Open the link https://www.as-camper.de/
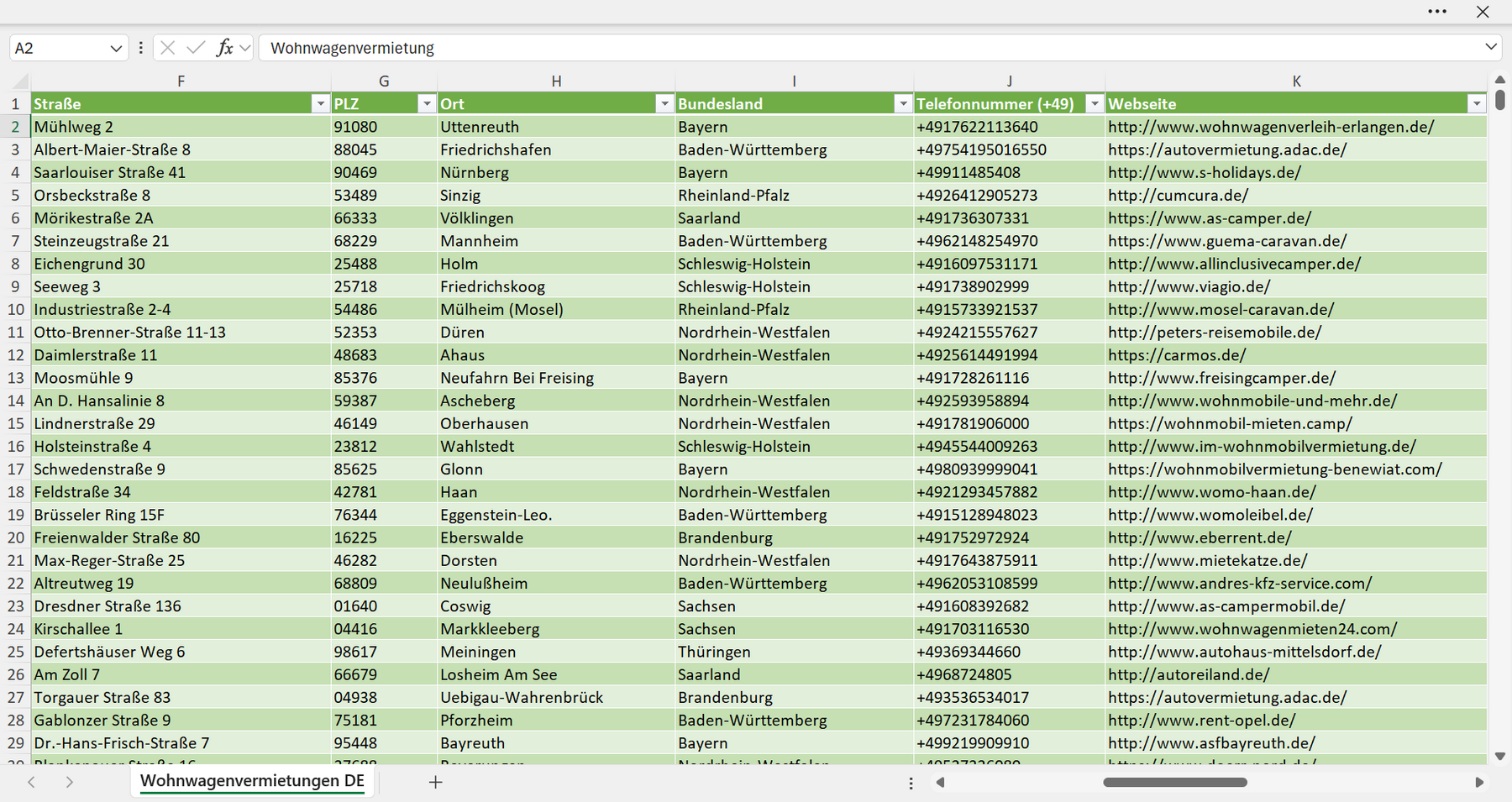This screenshot has height=802, width=1512. pos(1210,218)
